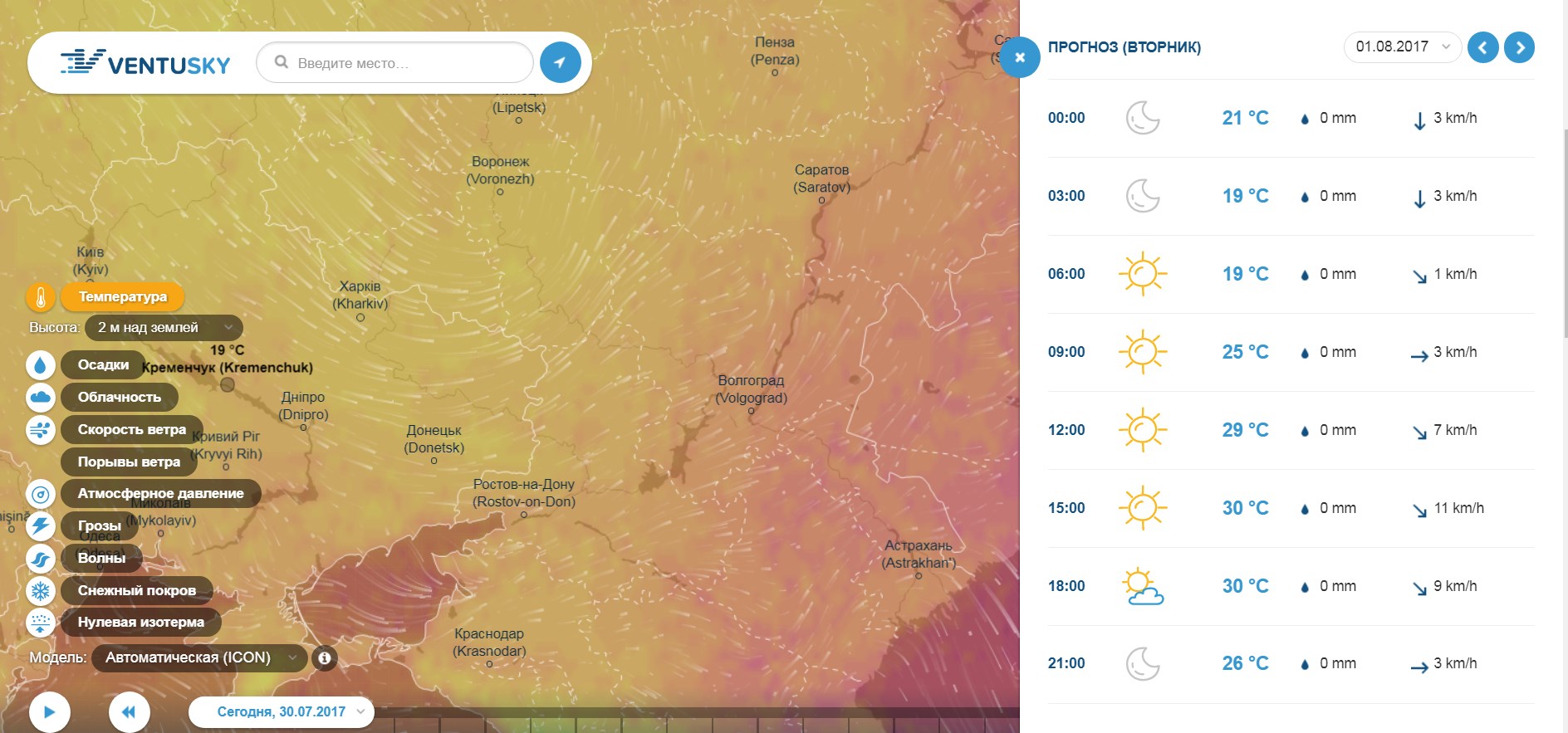Click the temperature thermometer icon
1568x733 pixels.
point(40,296)
